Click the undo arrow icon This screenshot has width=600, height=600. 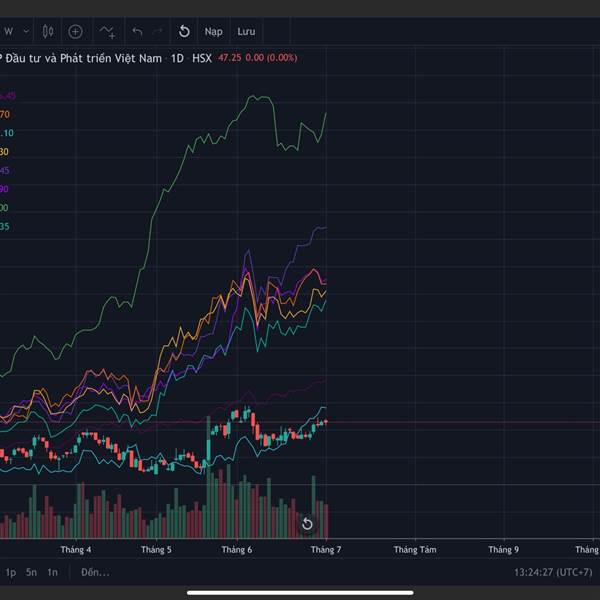tap(137, 31)
